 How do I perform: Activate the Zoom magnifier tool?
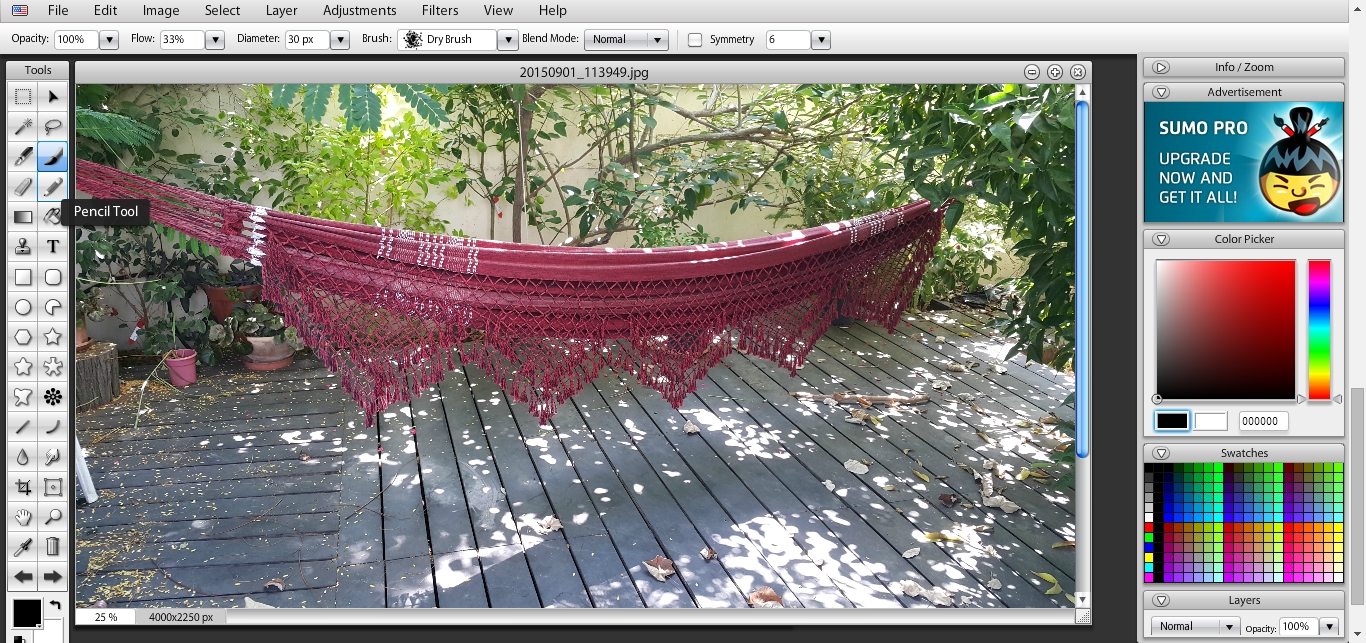tap(53, 517)
